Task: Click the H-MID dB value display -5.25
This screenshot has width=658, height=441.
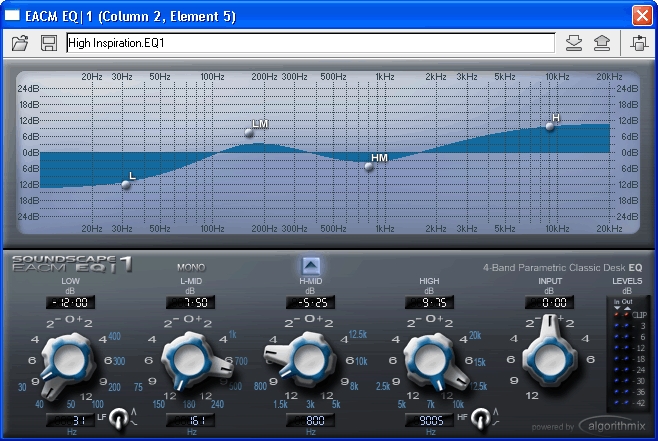Action: click(x=310, y=303)
